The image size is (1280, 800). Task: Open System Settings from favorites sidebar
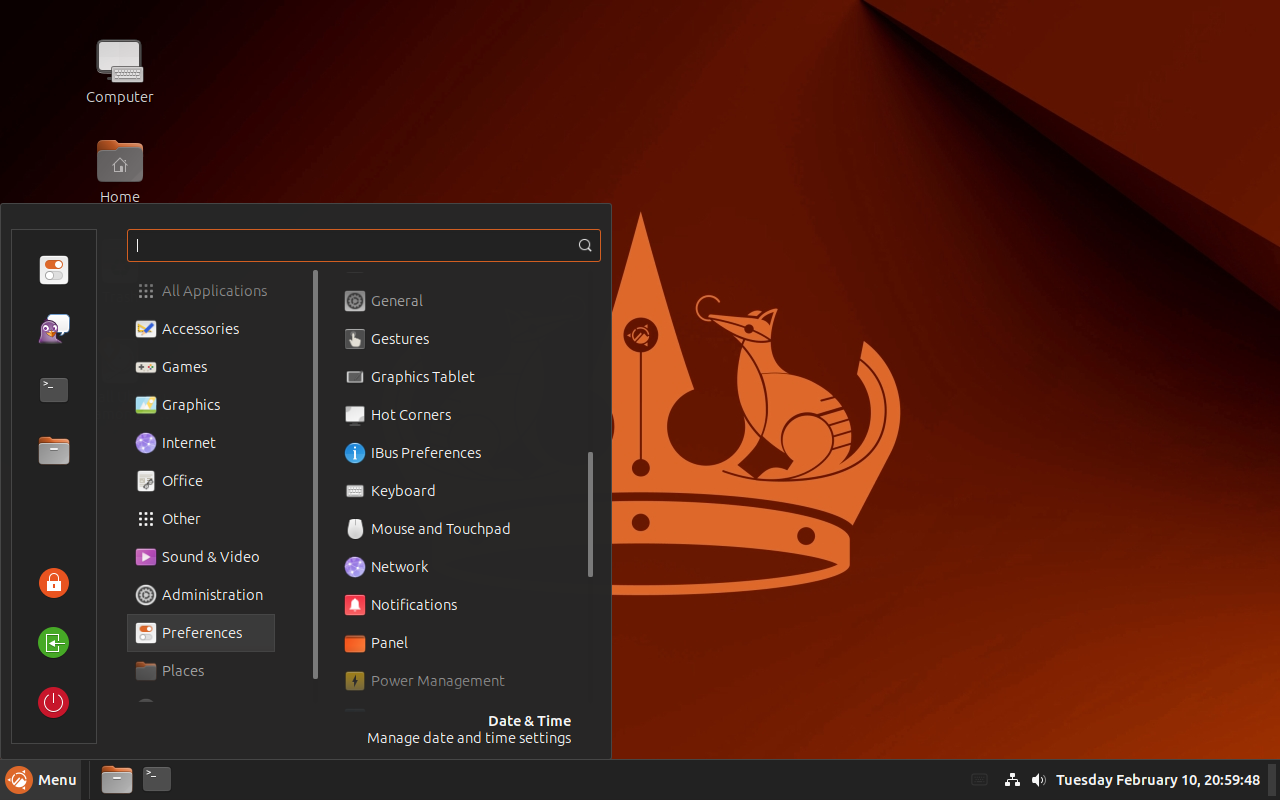54,270
